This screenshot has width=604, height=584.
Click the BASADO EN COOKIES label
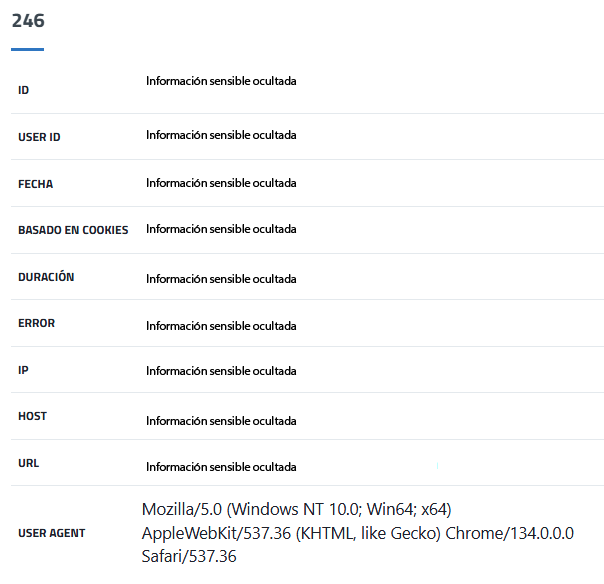(73, 230)
